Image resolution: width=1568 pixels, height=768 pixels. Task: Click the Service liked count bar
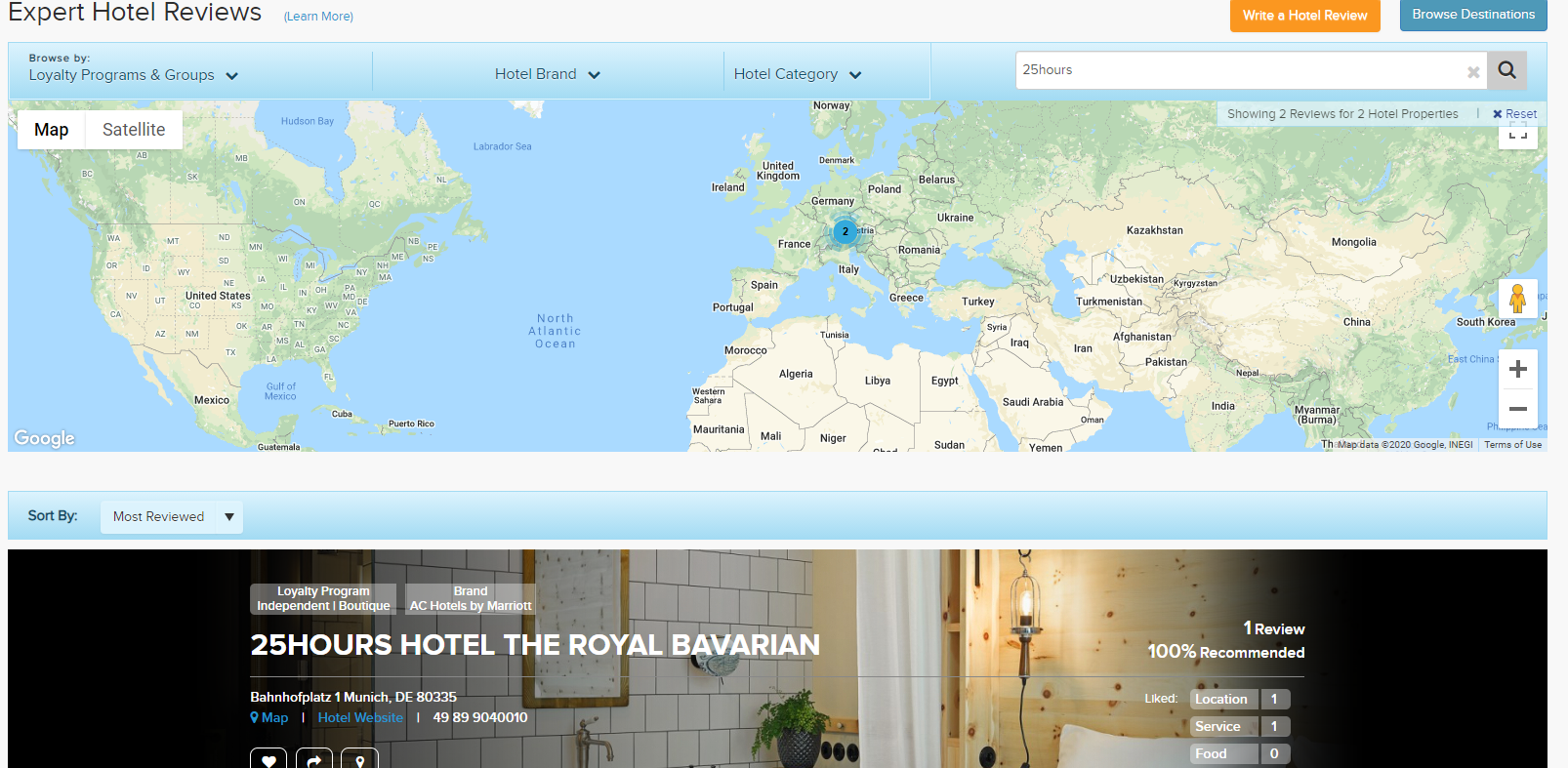coord(1241,726)
